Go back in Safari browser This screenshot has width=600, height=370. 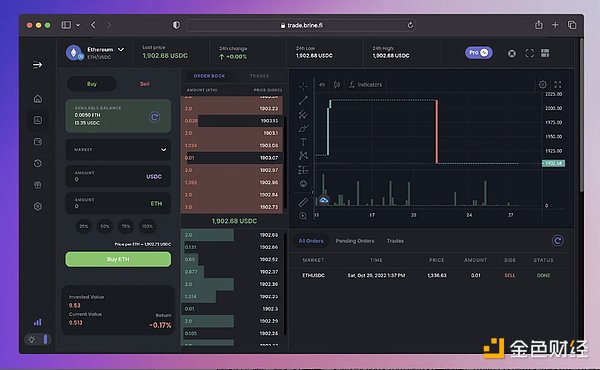(93, 25)
